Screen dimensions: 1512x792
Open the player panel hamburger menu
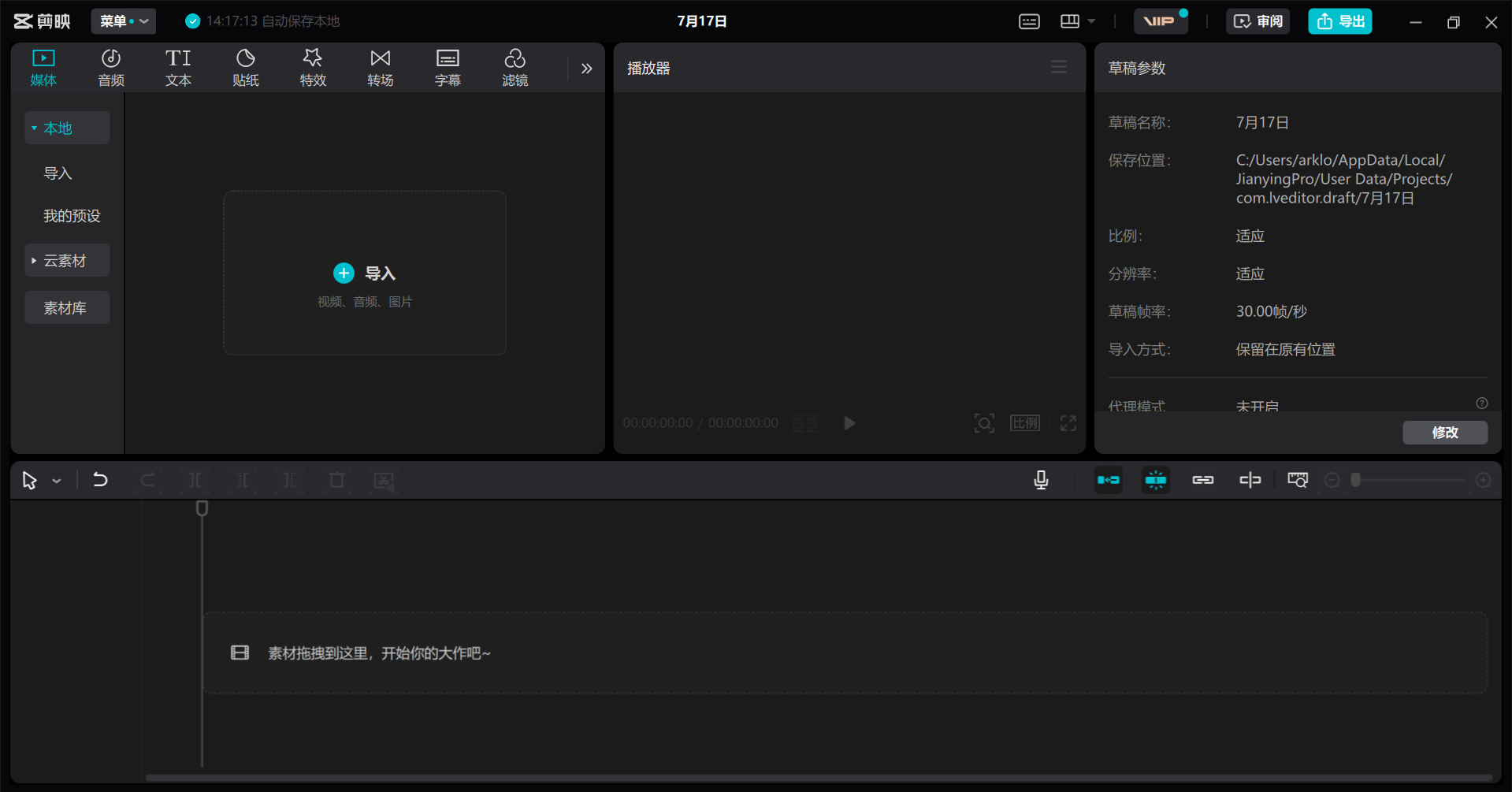[x=1058, y=68]
